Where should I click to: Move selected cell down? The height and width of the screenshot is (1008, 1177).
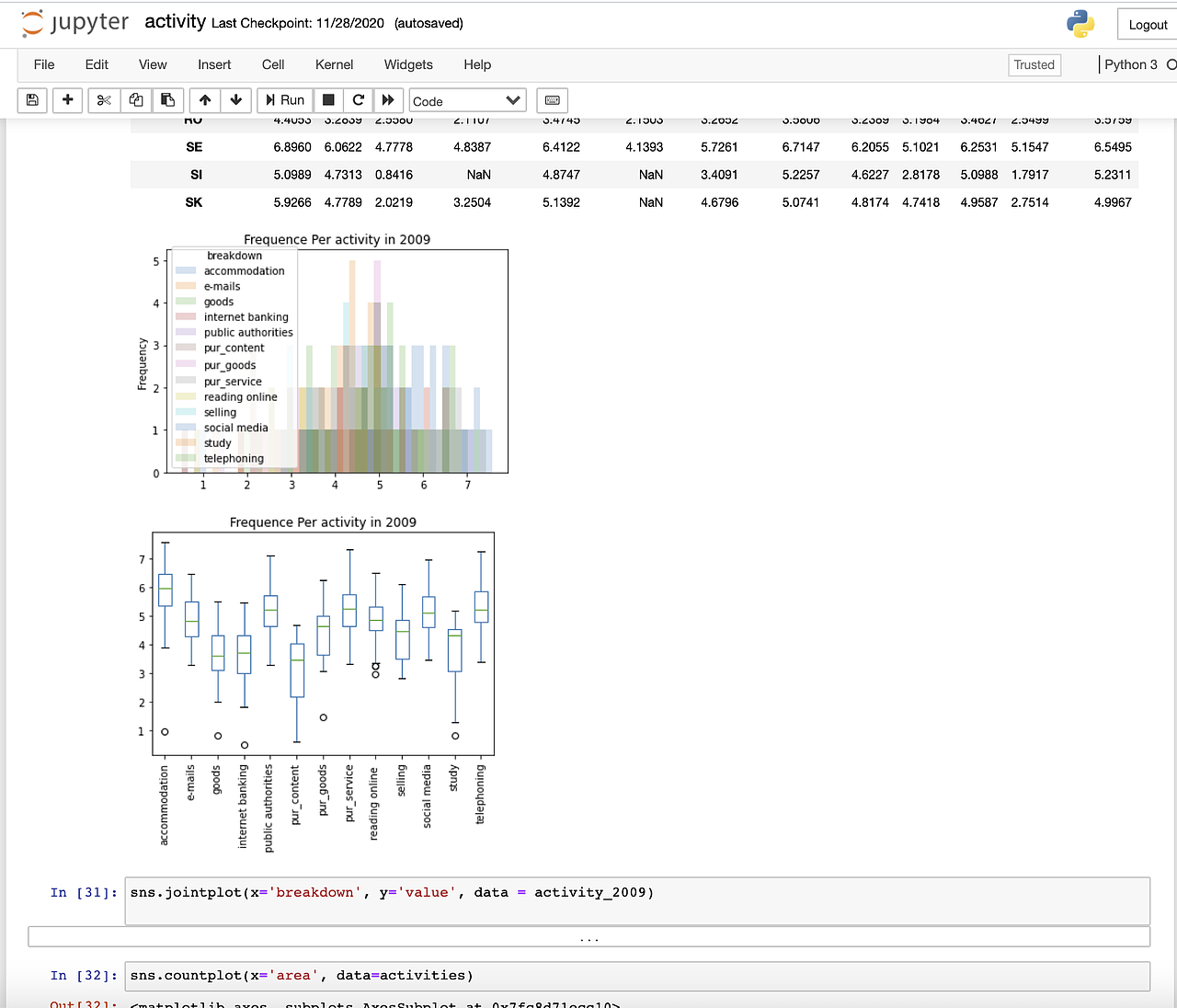pos(236,100)
